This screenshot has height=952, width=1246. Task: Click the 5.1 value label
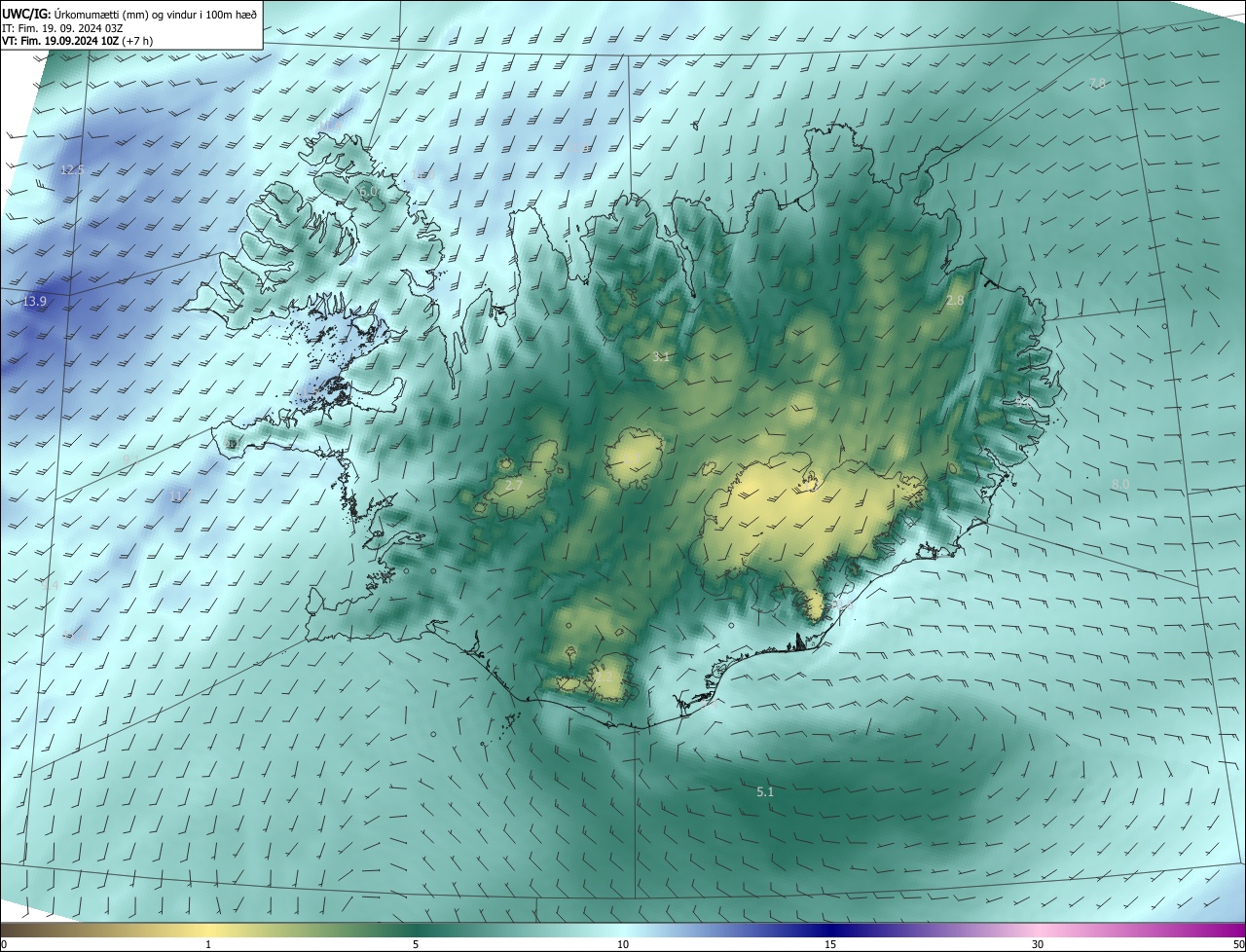tap(765, 792)
